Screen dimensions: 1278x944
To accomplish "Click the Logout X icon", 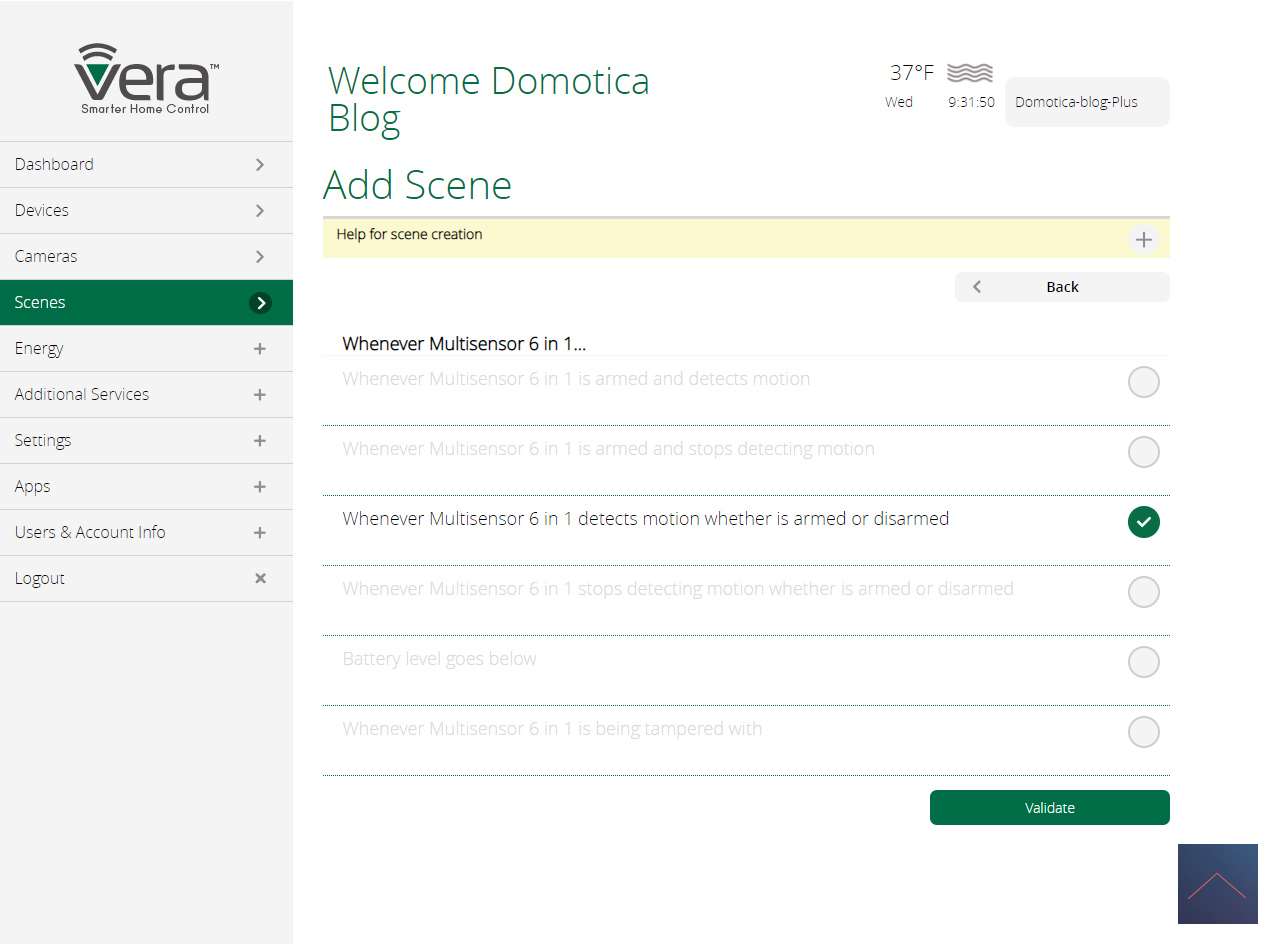I will click(260, 578).
